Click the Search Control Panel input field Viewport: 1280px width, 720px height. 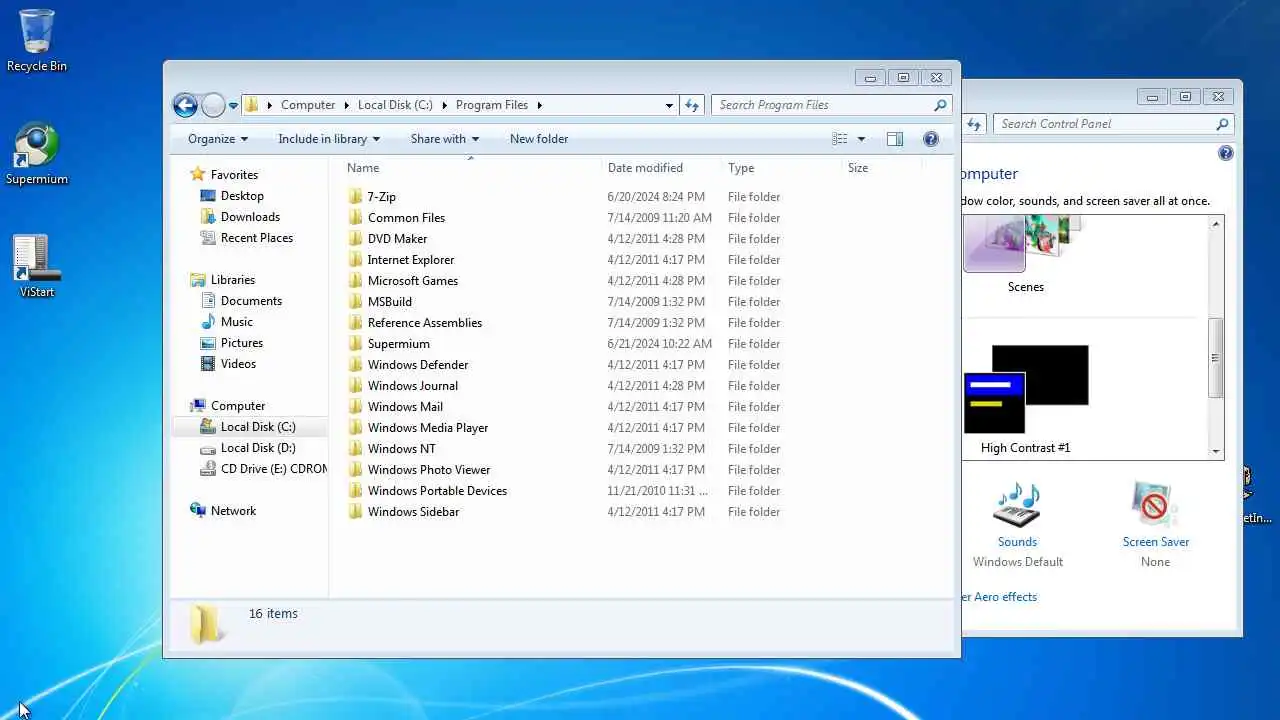1105,124
